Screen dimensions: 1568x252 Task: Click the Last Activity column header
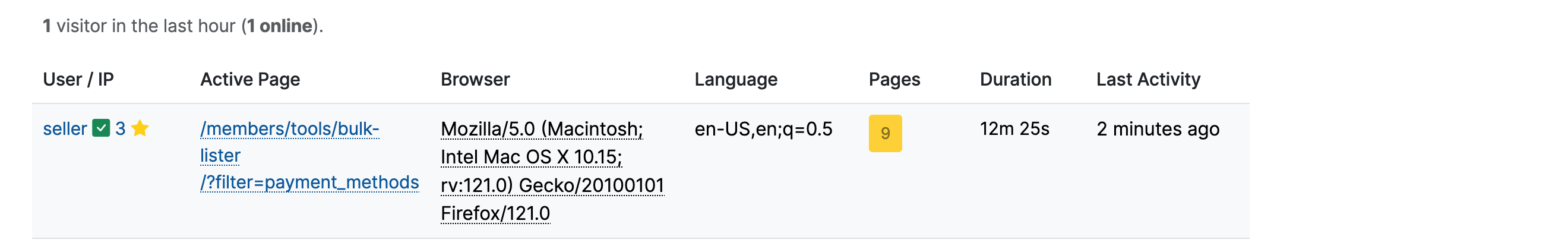click(x=1147, y=80)
